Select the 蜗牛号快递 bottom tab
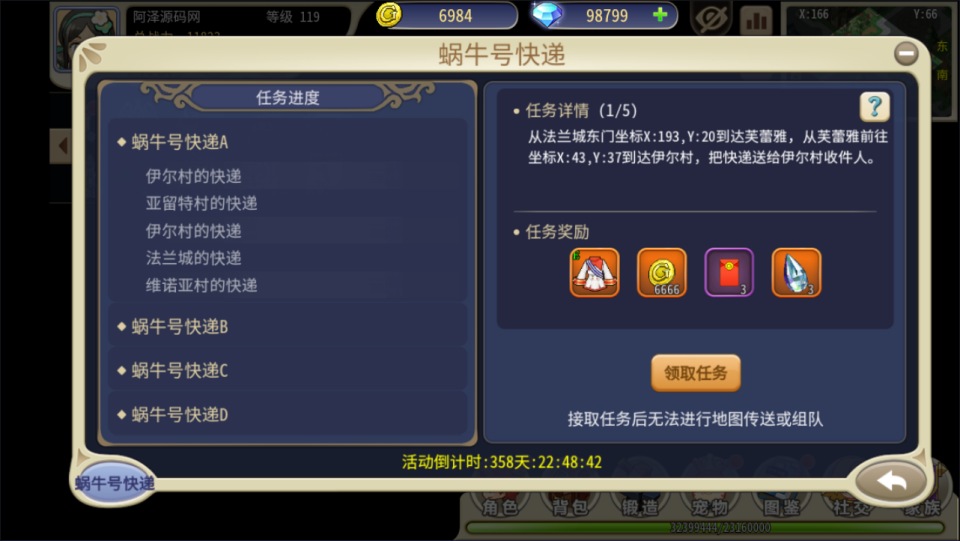Viewport: 960px width, 541px height. tap(114, 483)
